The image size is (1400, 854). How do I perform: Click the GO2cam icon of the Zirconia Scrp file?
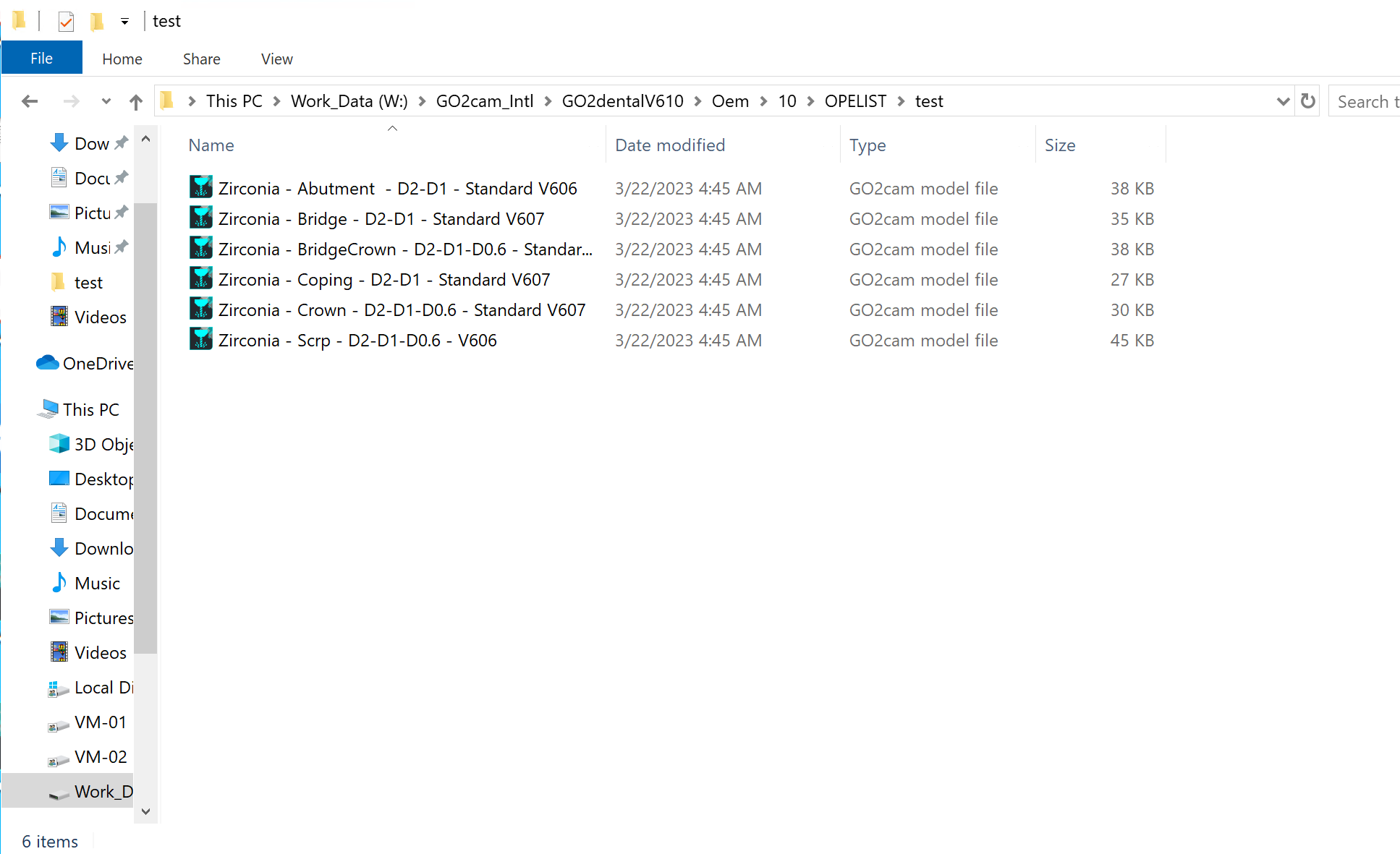click(201, 339)
